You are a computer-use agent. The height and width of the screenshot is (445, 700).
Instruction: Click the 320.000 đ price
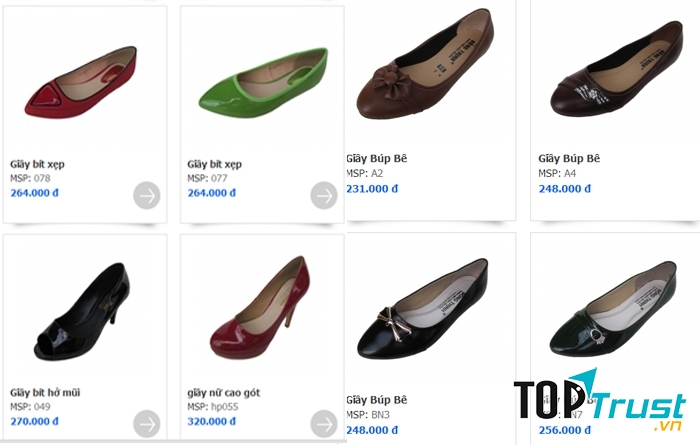tap(212, 421)
